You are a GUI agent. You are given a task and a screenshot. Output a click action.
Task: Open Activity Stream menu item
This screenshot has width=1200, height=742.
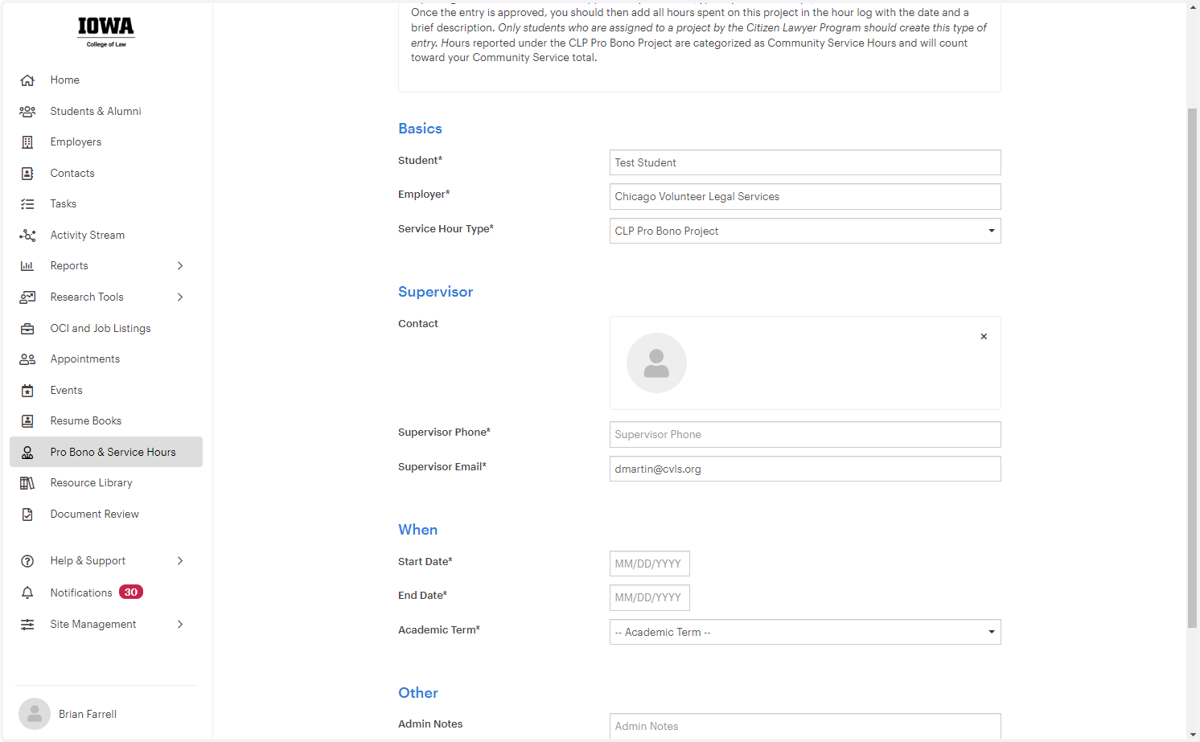tap(88, 235)
